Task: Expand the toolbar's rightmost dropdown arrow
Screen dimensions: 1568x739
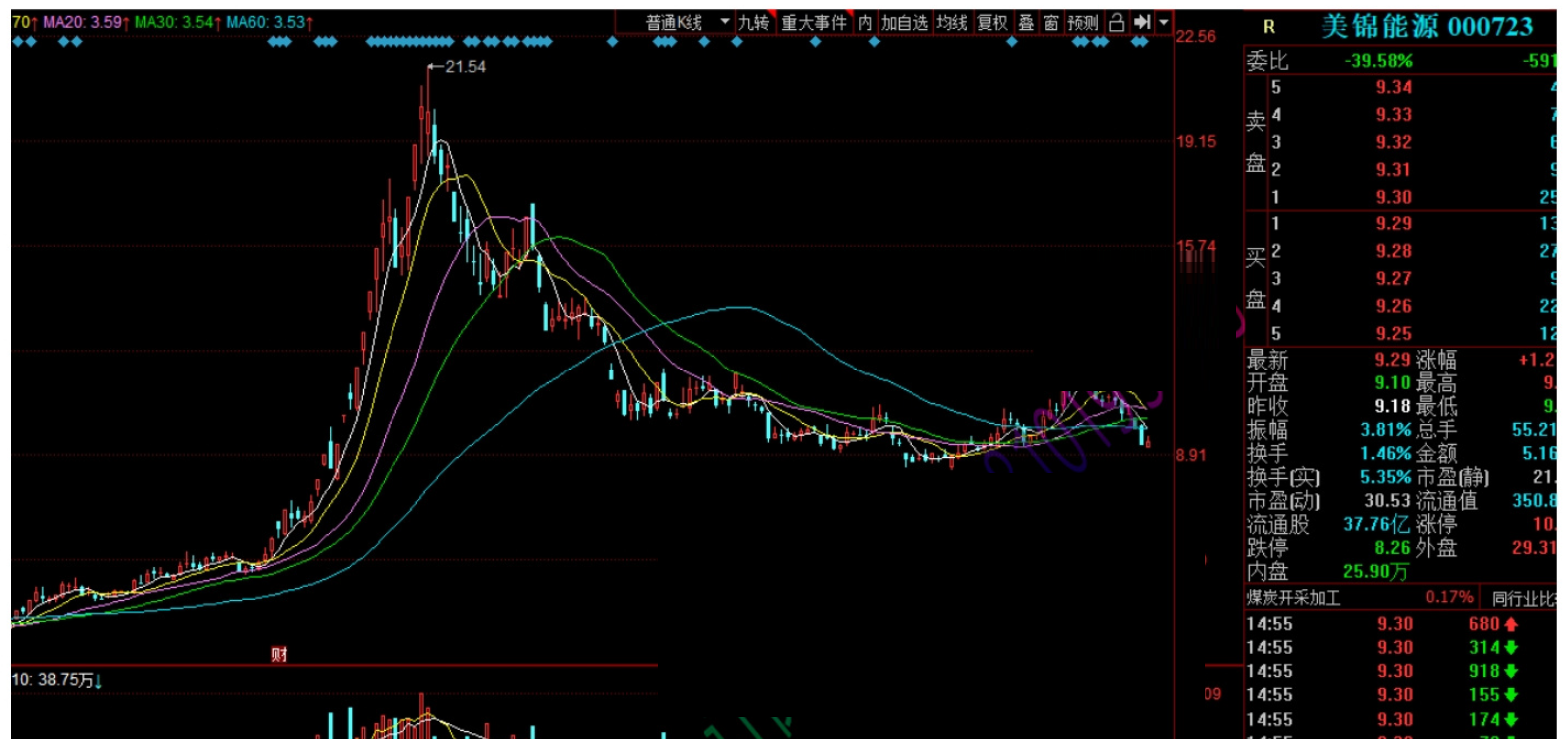Action: [1164, 22]
